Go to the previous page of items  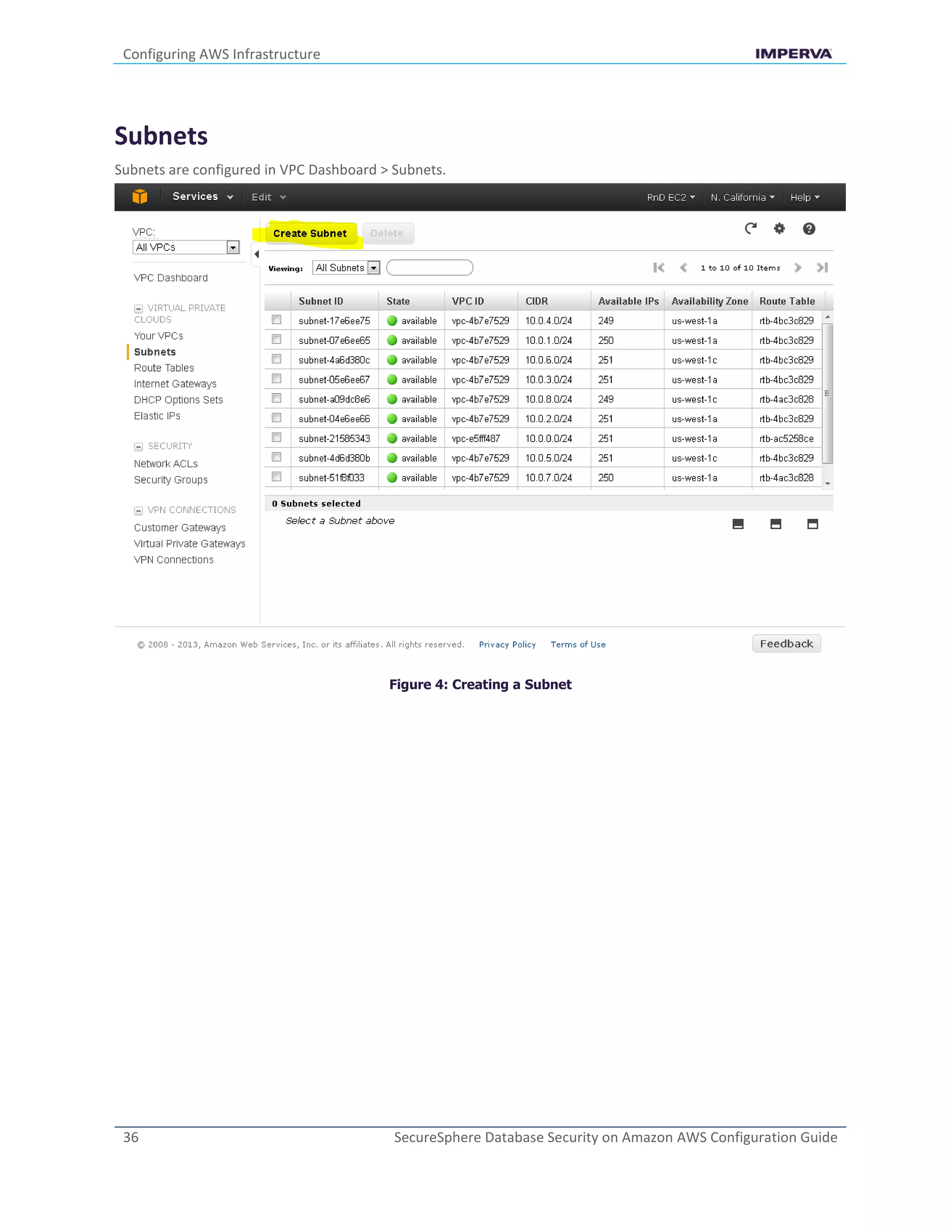(683, 267)
